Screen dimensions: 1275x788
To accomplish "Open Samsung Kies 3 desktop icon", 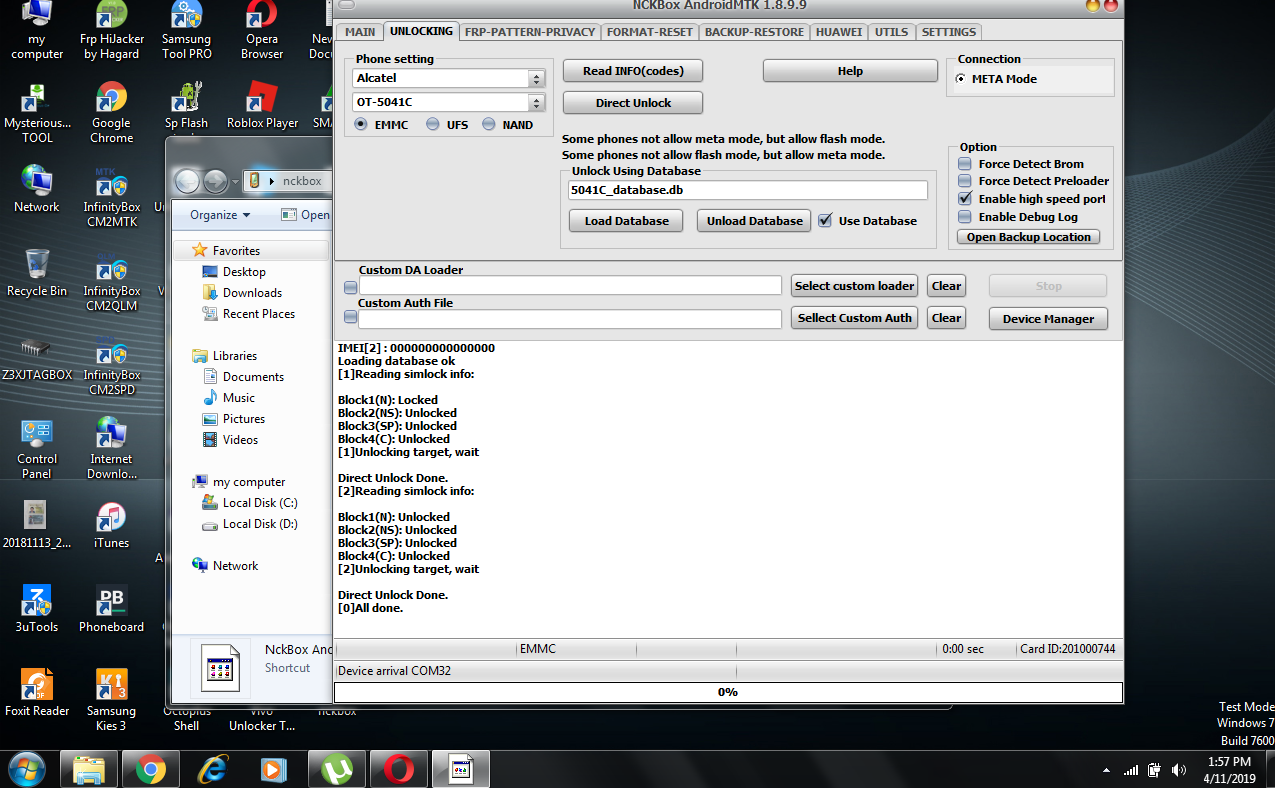I will tap(111, 701).
